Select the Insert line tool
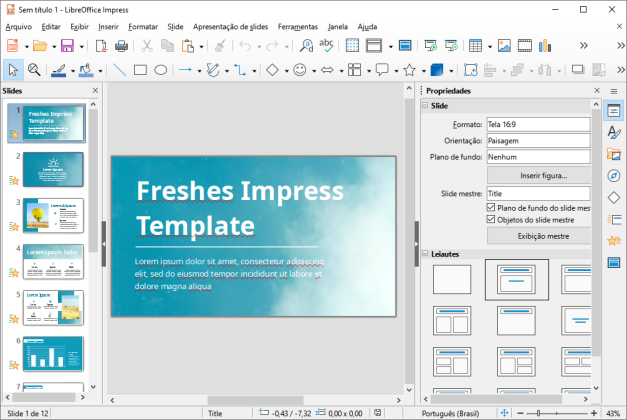This screenshot has height=420, width=627. [x=119, y=70]
